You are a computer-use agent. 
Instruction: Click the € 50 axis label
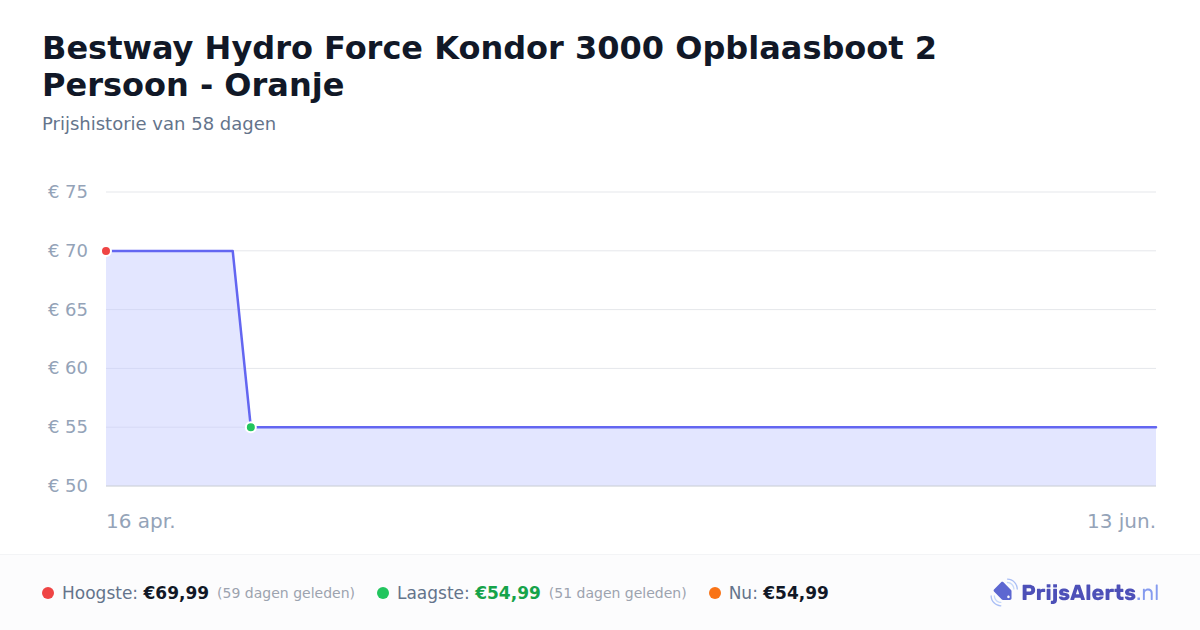click(68, 486)
